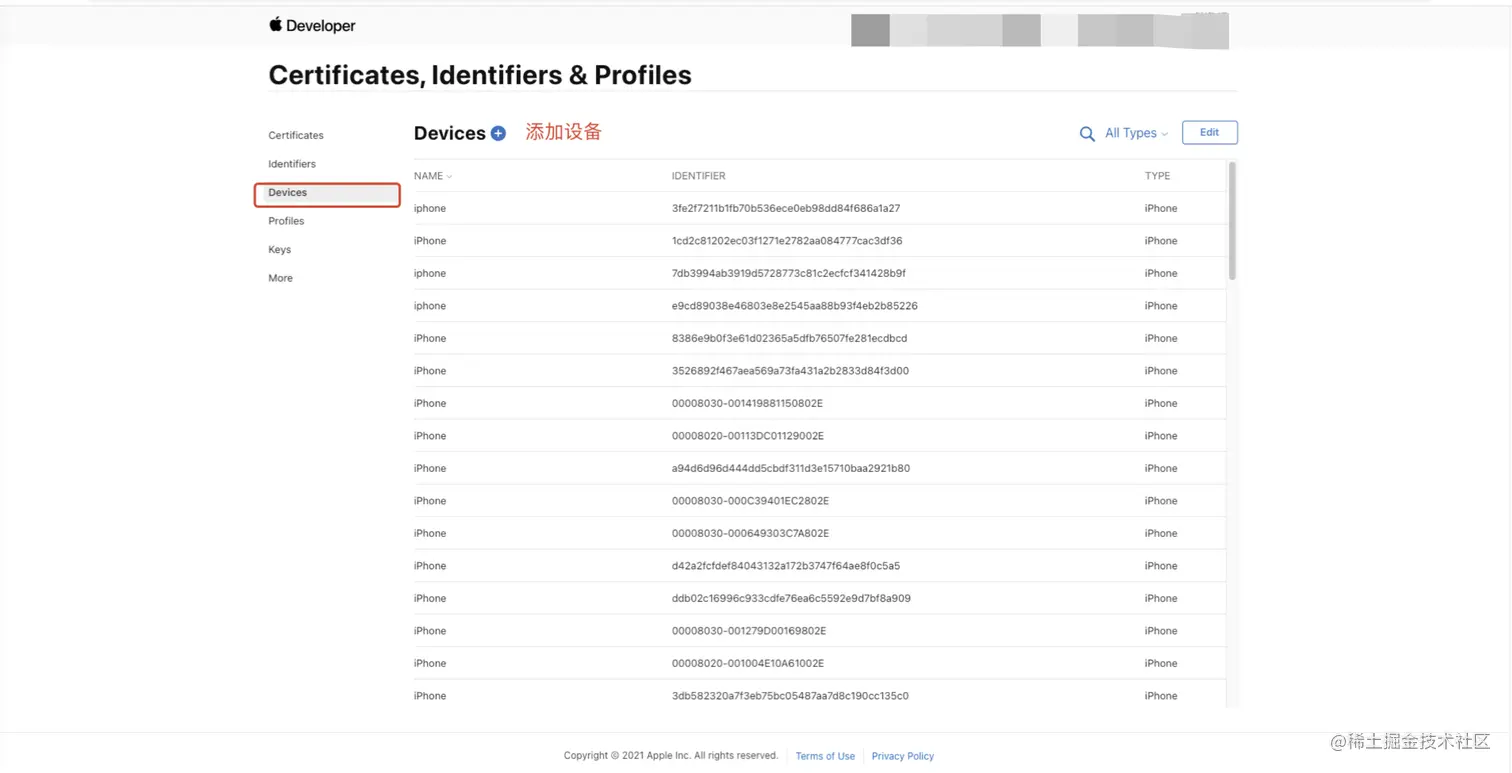Click the blue plus icon to add device
Screen dimensions: 1512x773
tap(498, 133)
